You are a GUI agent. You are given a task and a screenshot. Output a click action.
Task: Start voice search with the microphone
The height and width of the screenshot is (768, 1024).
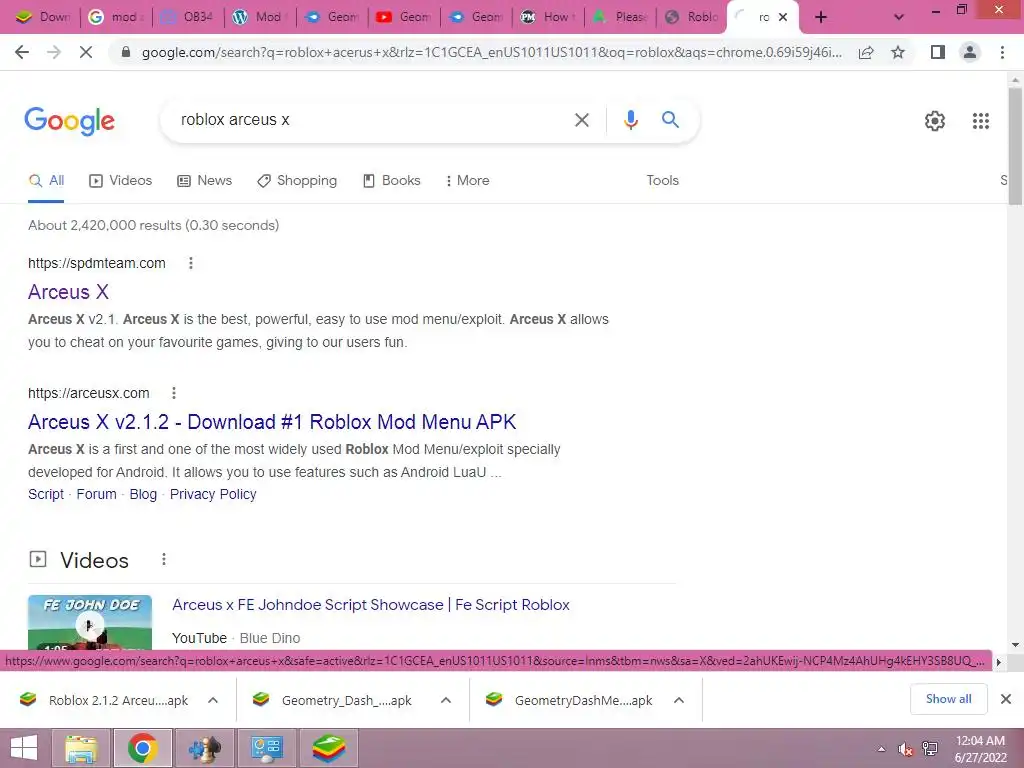coord(630,120)
